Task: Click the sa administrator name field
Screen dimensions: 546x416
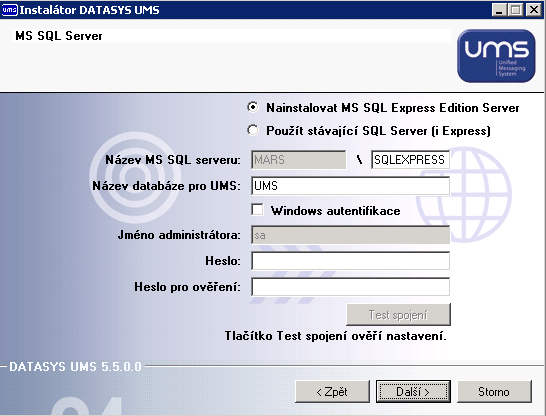Action: pyautogui.click(x=350, y=235)
